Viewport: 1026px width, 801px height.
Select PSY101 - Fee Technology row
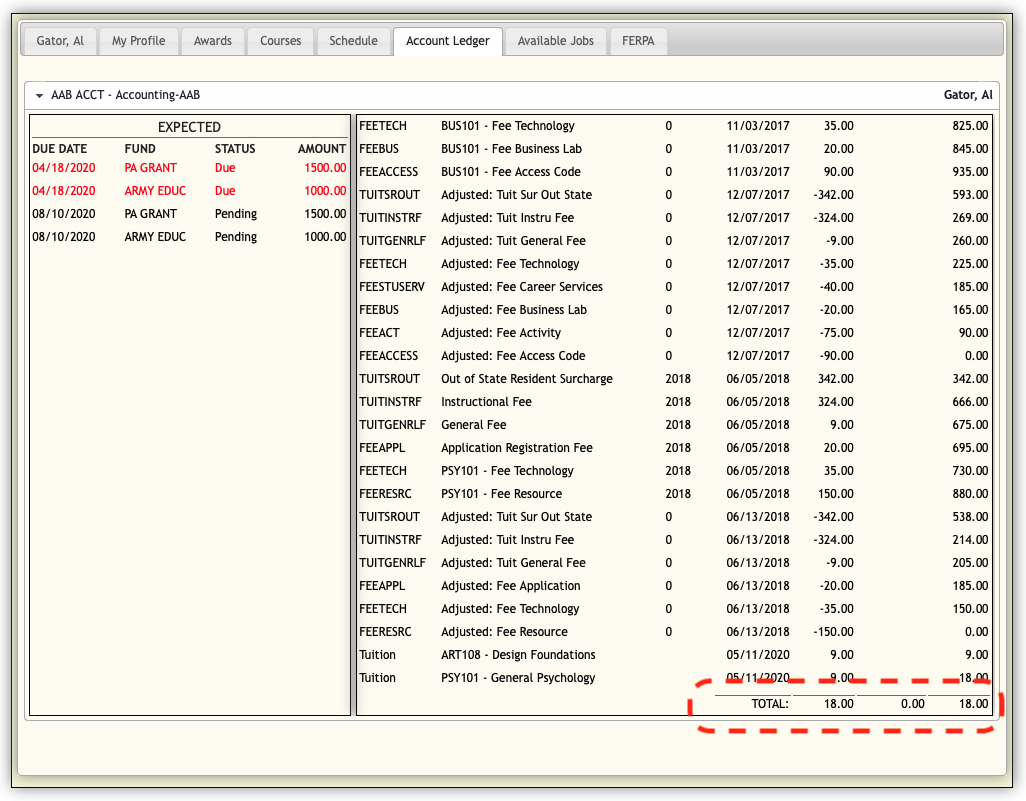[674, 471]
